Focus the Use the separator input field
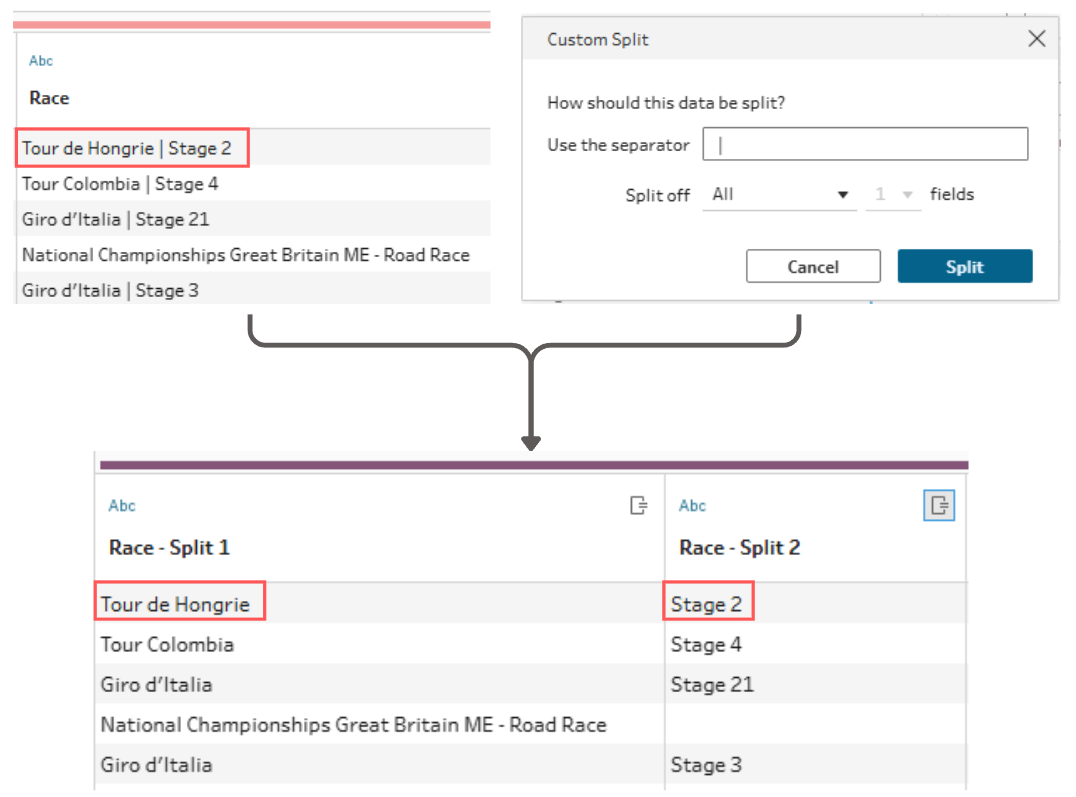The height and width of the screenshot is (797, 1076). [x=865, y=144]
